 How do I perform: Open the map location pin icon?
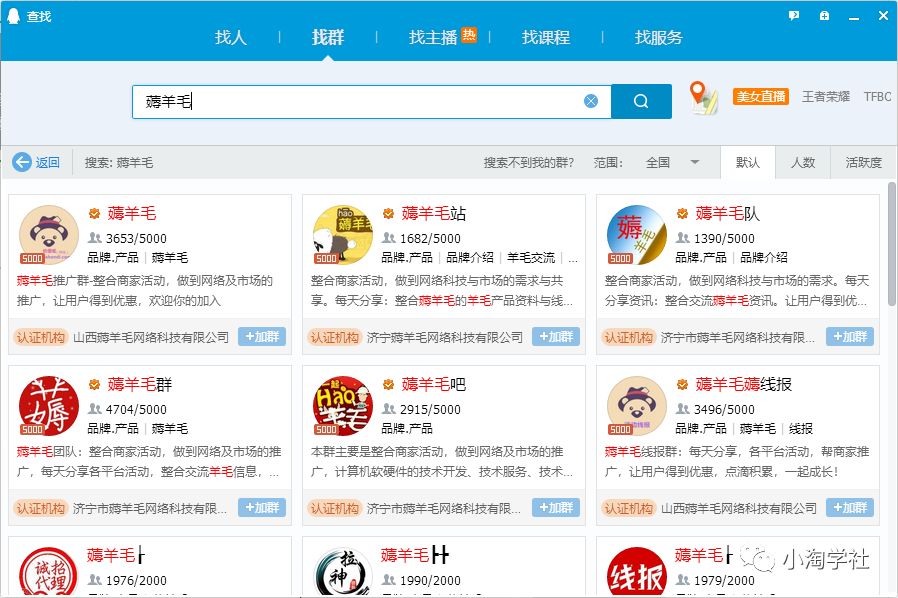(703, 98)
